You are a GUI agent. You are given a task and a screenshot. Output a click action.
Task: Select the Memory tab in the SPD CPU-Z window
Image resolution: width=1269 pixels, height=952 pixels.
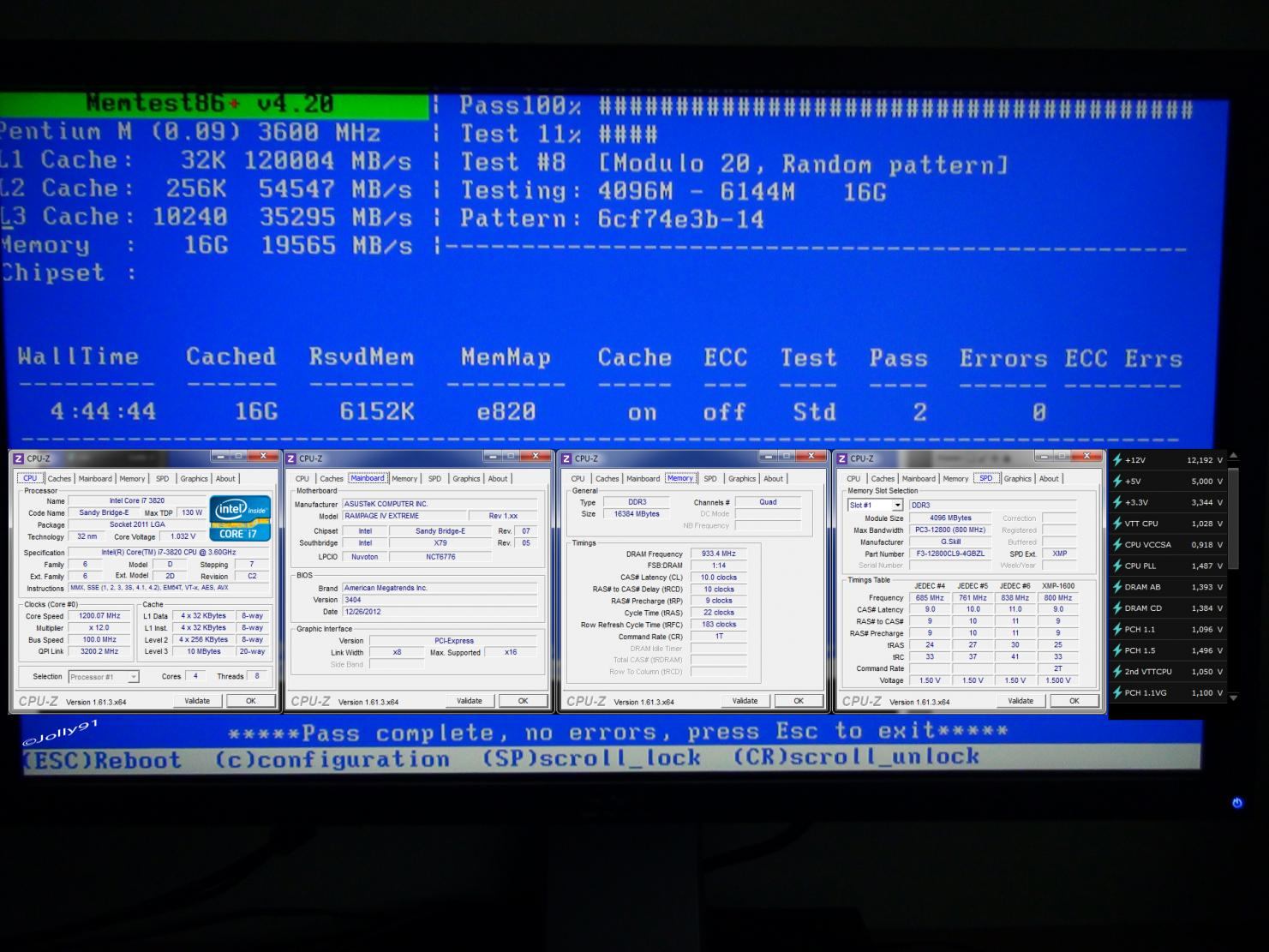tap(955, 479)
